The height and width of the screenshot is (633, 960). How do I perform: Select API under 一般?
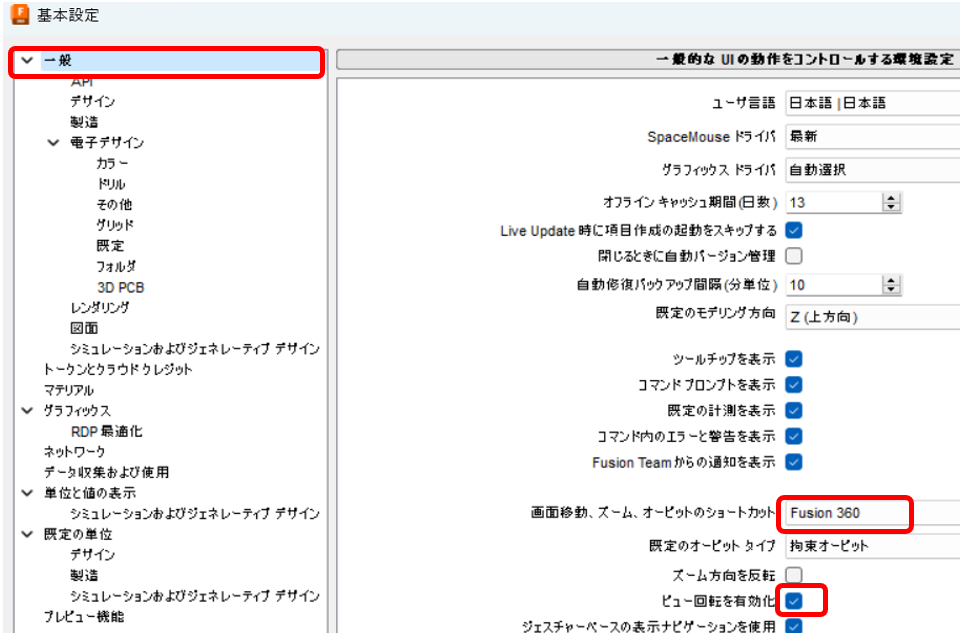click(x=82, y=81)
